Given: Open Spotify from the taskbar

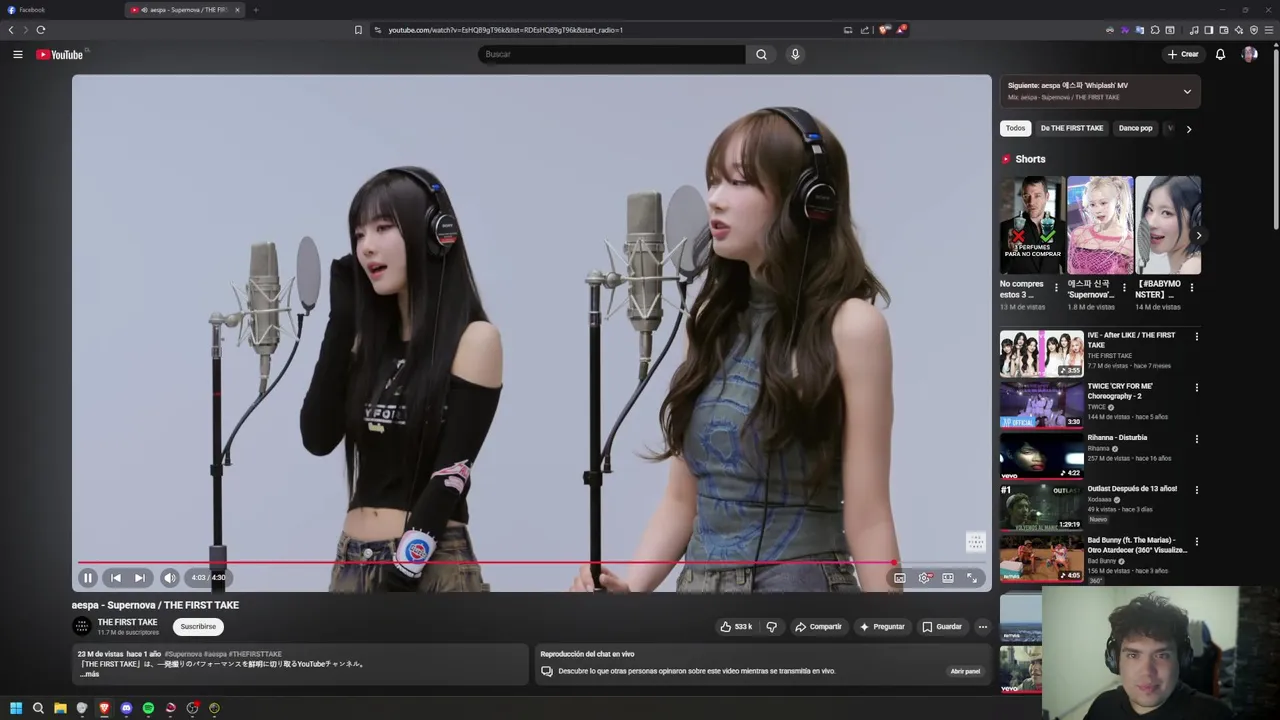Looking at the screenshot, I should coord(148,708).
